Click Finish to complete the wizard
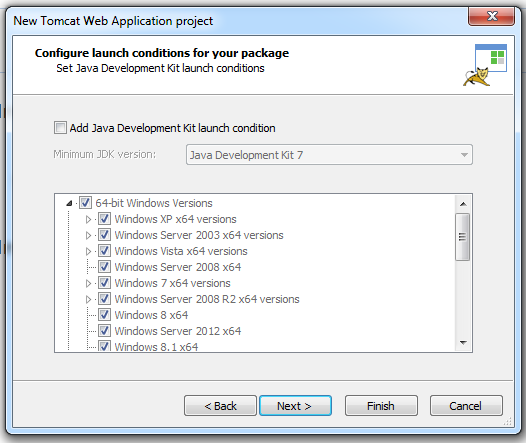The width and height of the screenshot is (526, 443). pos(381,406)
